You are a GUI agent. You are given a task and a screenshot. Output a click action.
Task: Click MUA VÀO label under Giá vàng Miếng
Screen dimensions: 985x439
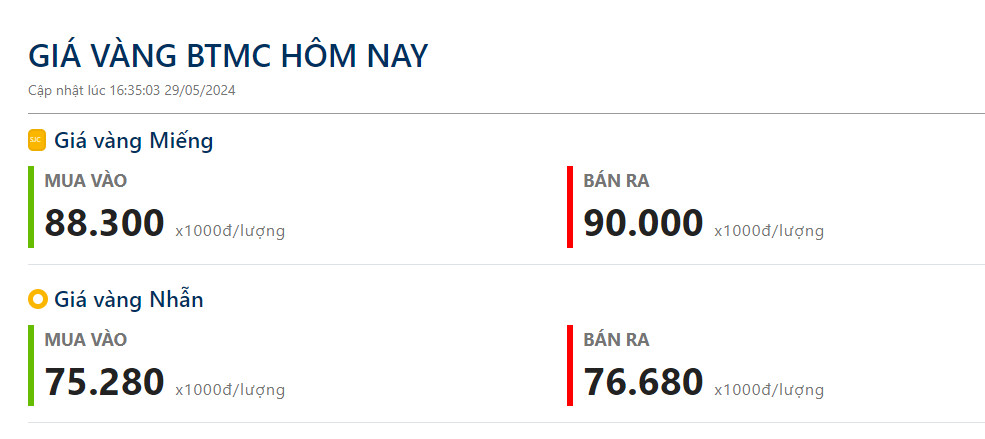(x=85, y=181)
